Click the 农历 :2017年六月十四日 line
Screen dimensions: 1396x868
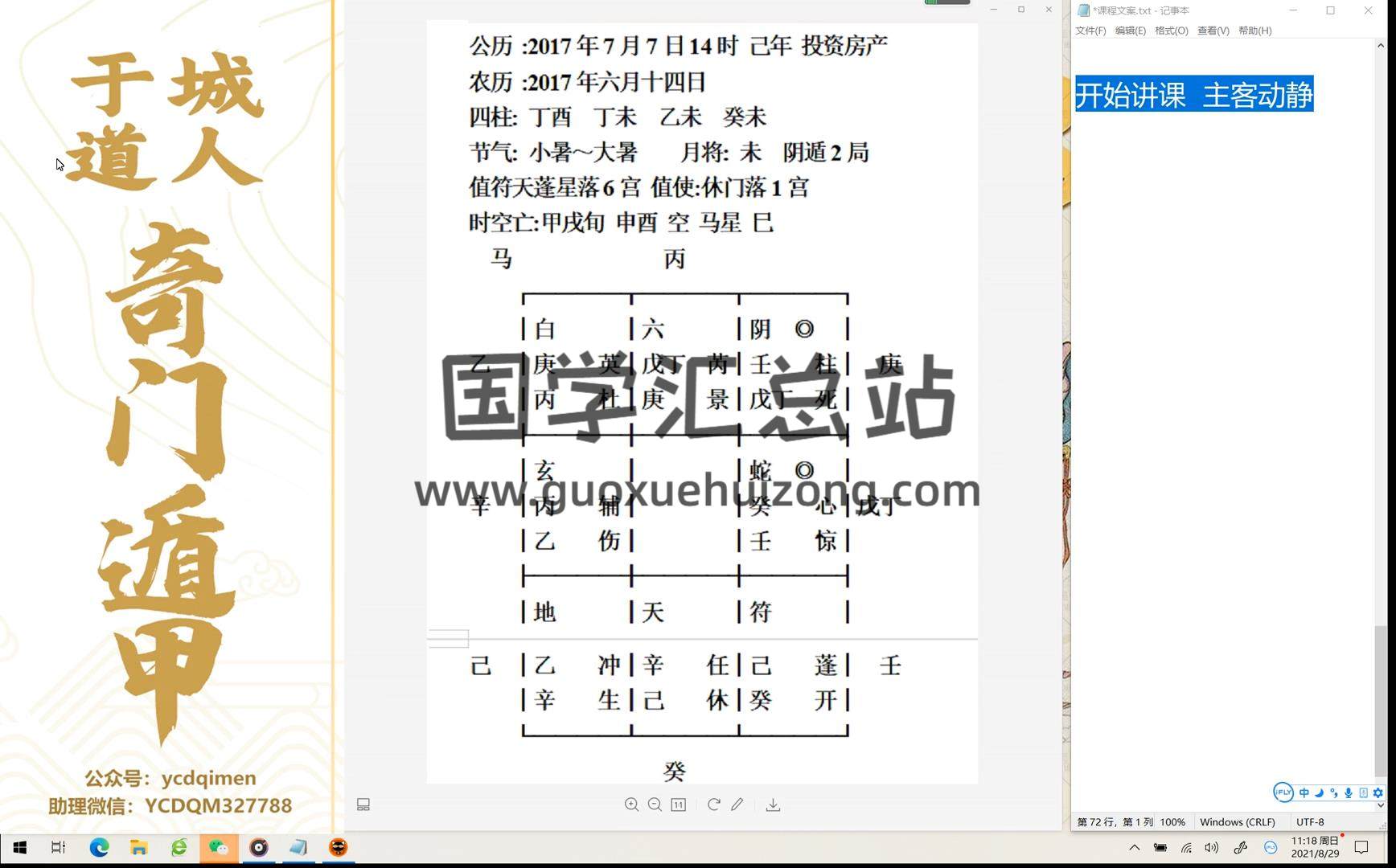click(x=587, y=81)
